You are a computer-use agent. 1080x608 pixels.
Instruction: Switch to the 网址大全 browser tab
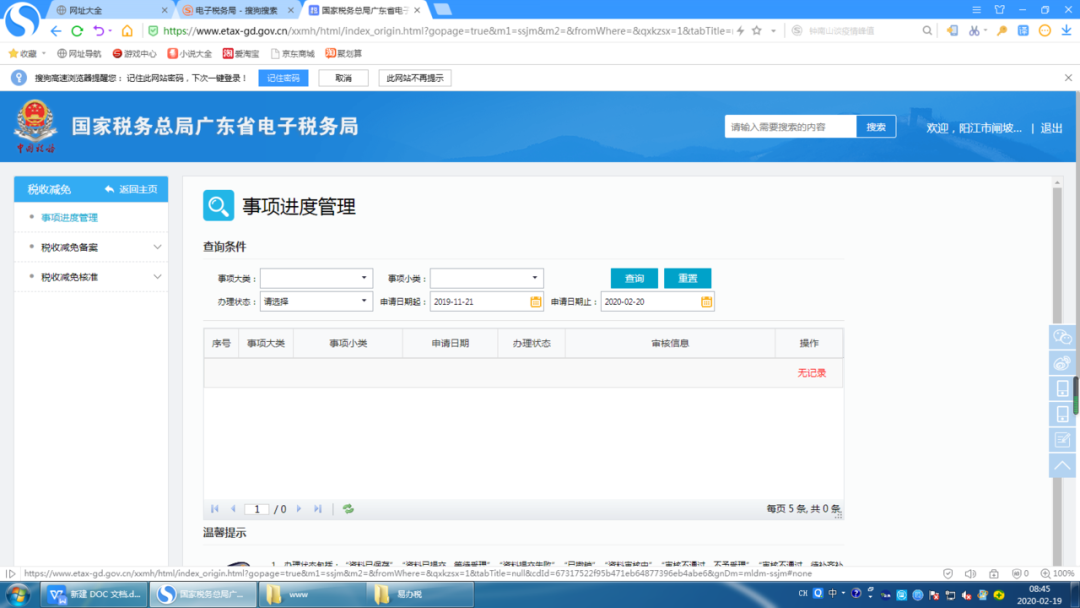pos(110,10)
